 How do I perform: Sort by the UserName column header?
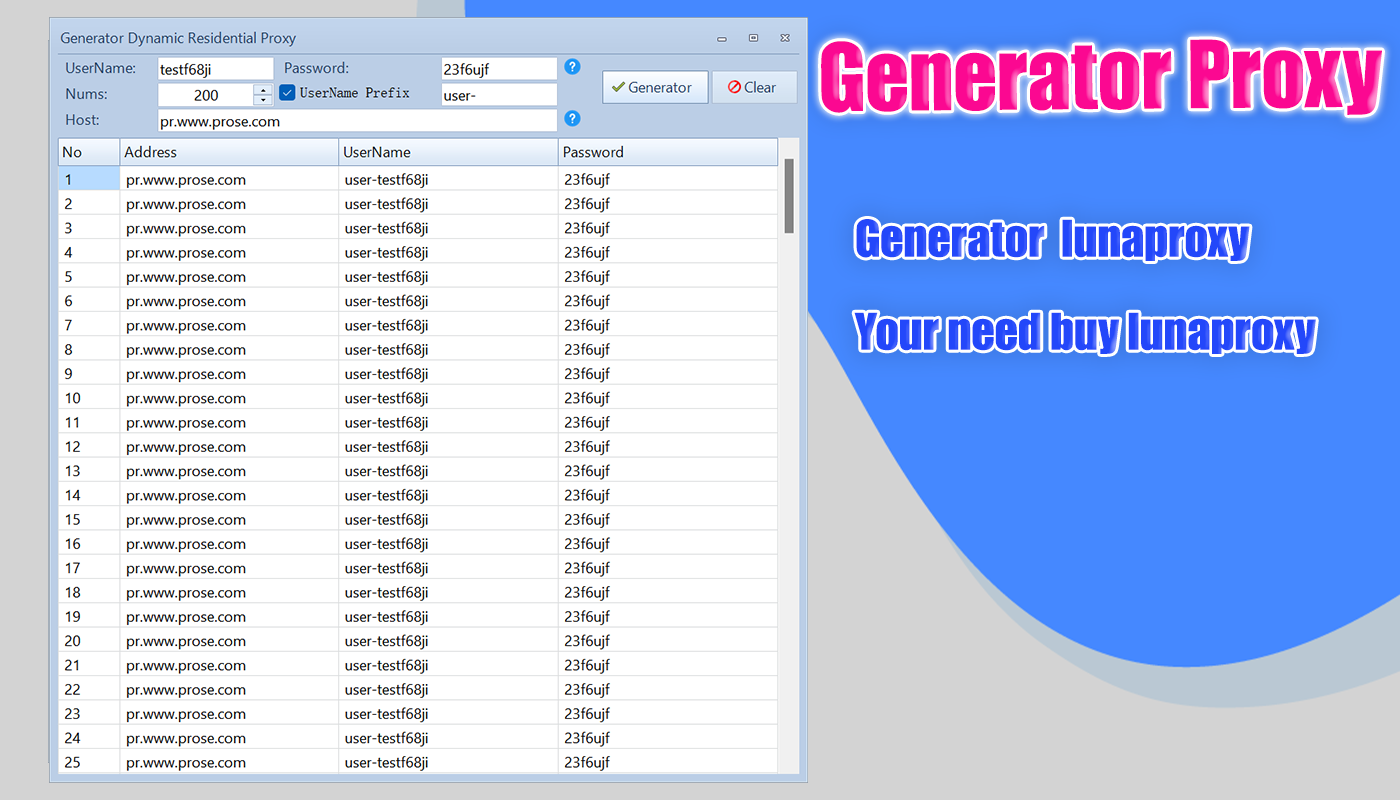[448, 152]
